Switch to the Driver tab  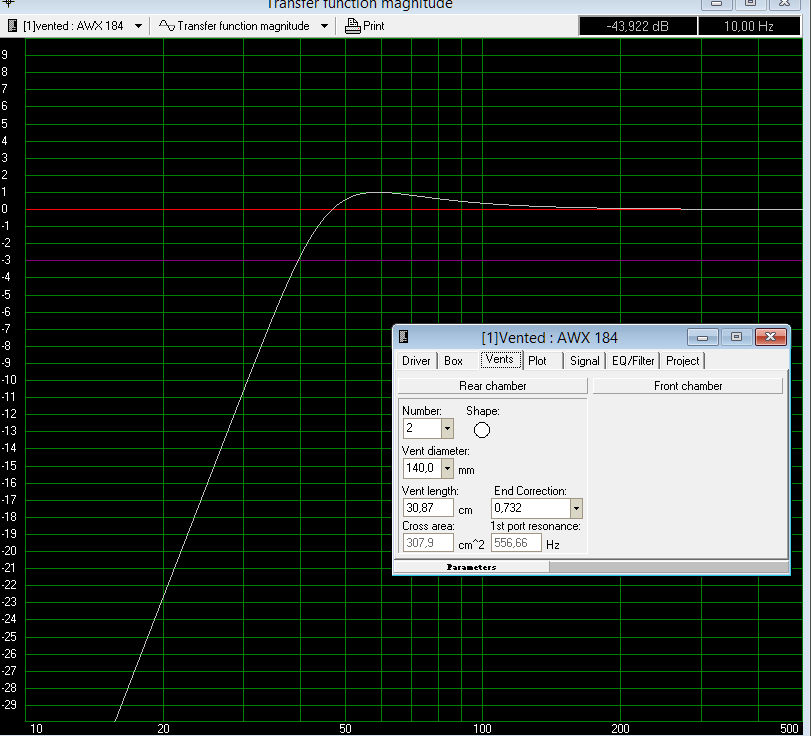coord(416,361)
